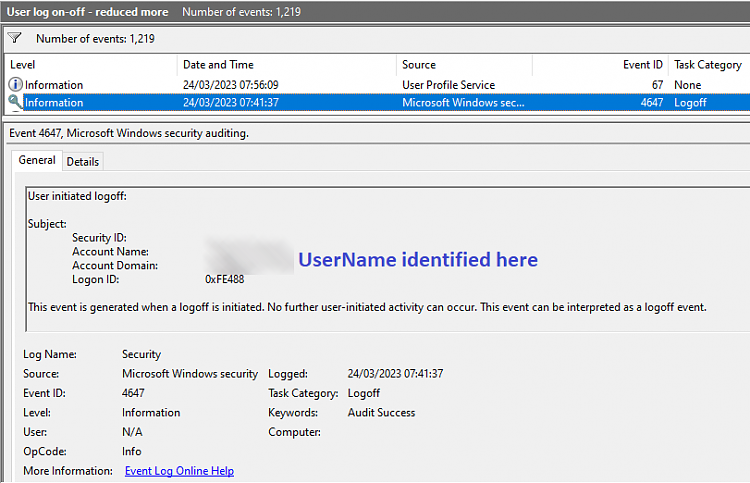Click the Level value Information in details
The height and width of the screenshot is (483, 750).
point(151,413)
